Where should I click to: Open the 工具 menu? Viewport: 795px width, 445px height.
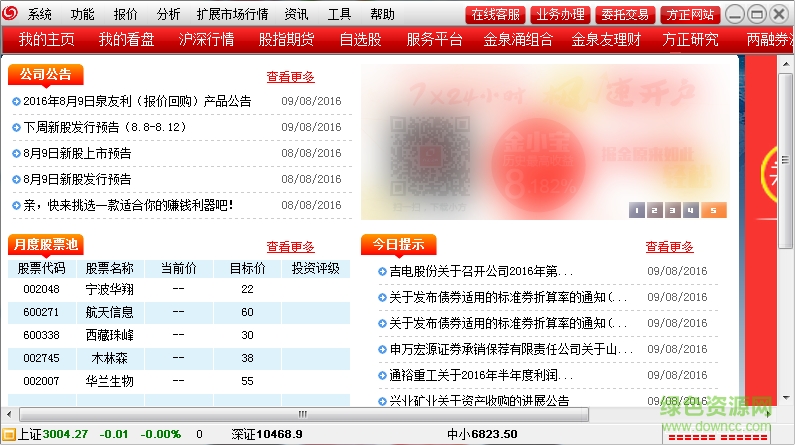pos(339,14)
